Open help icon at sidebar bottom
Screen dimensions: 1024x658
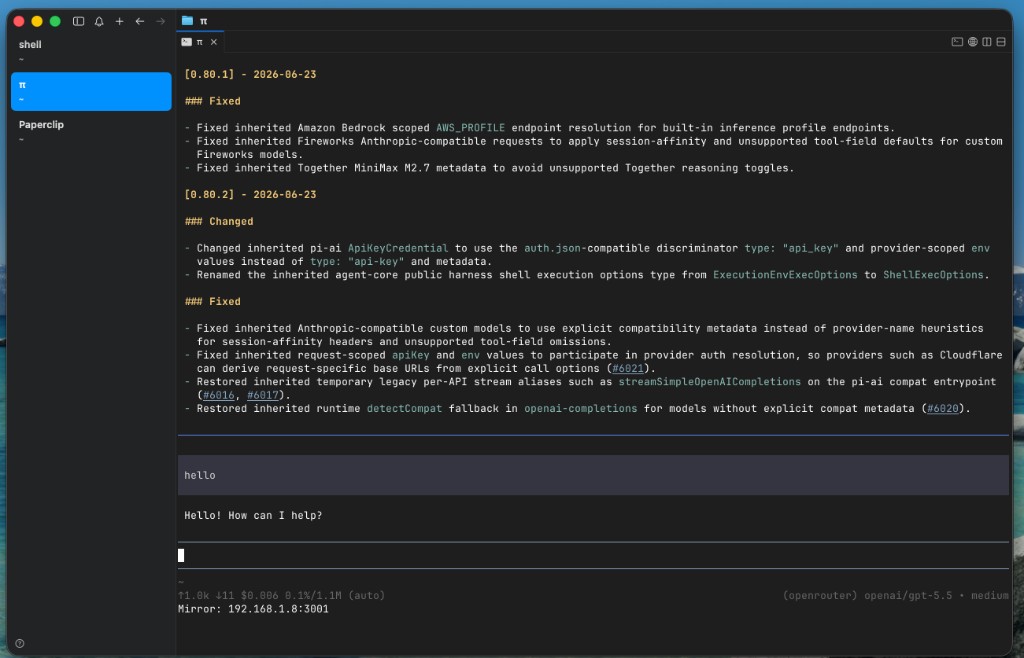20,644
